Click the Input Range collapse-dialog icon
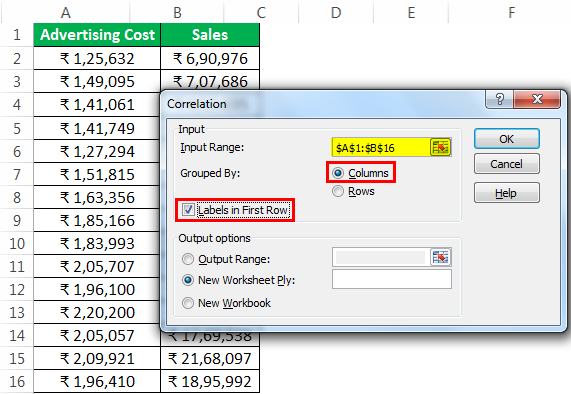Viewport: 571px width, 394px height. [x=441, y=147]
